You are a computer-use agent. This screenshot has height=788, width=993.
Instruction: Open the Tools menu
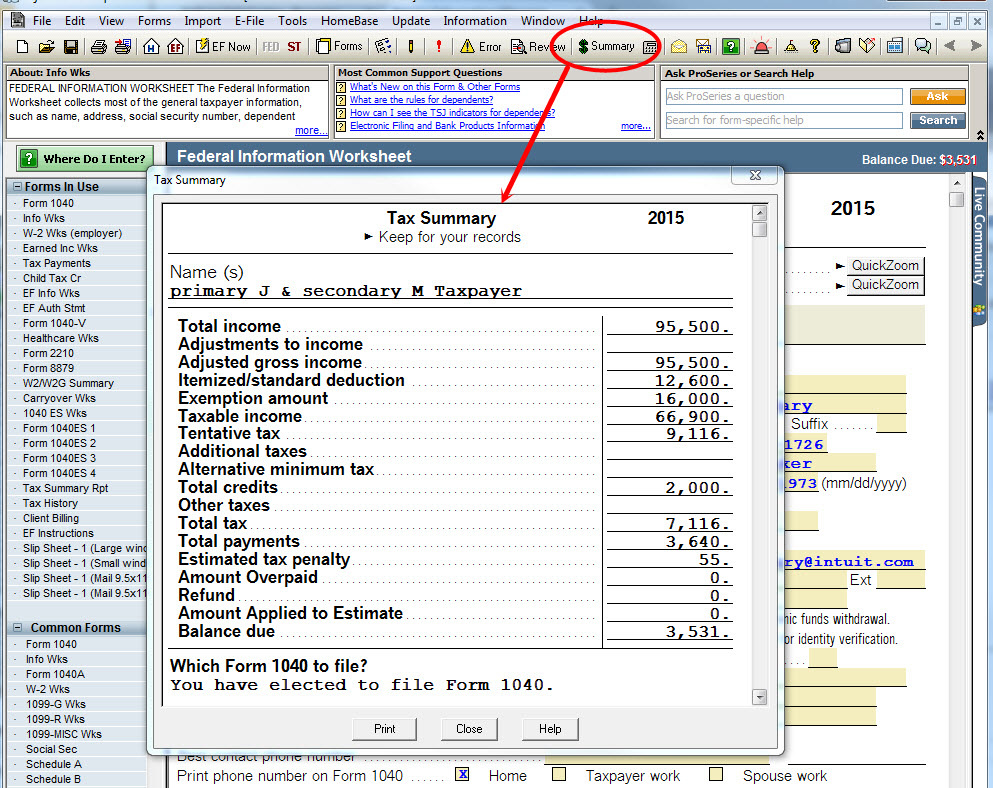coord(293,21)
